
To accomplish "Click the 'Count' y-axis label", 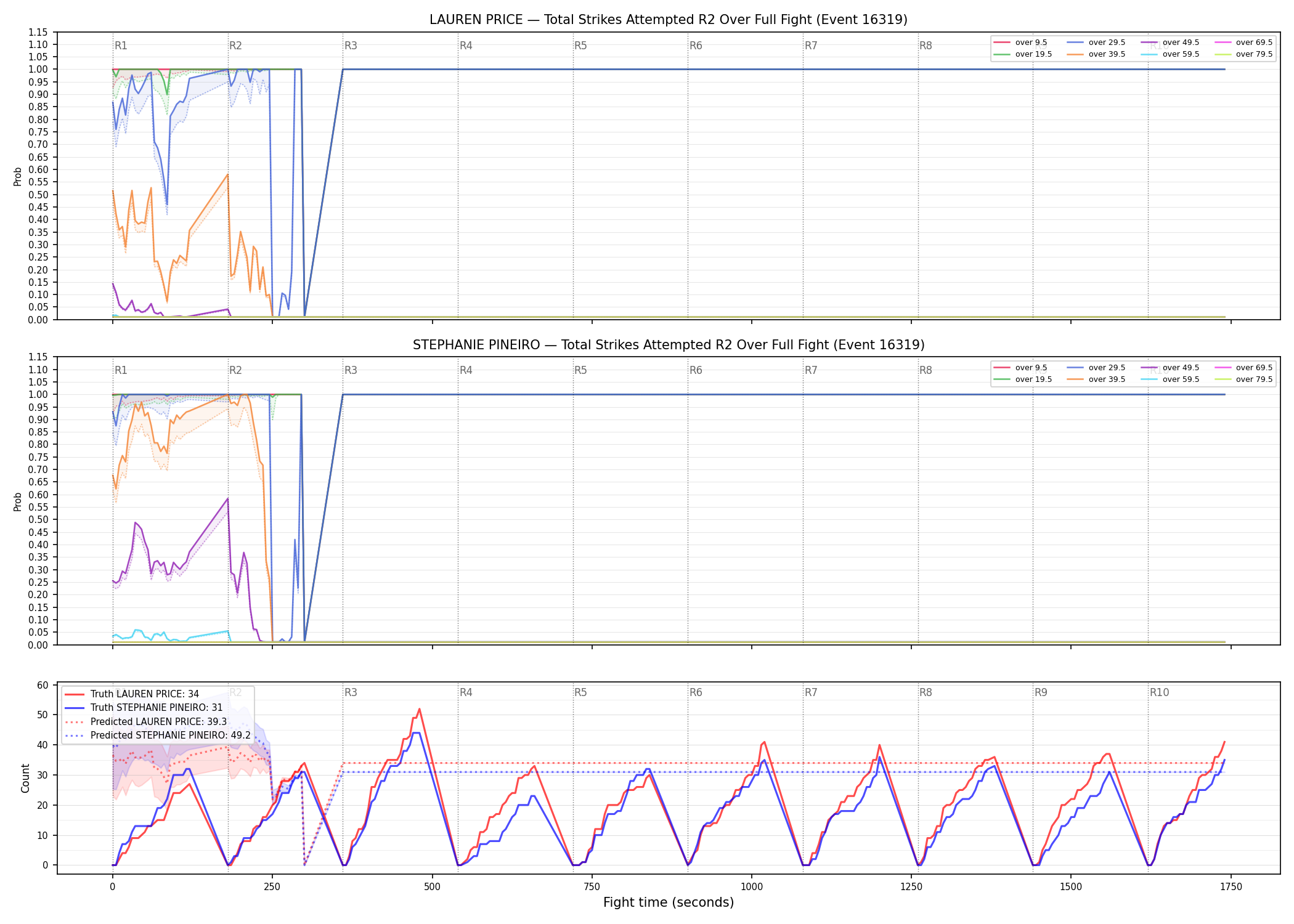I will point(25,779).
